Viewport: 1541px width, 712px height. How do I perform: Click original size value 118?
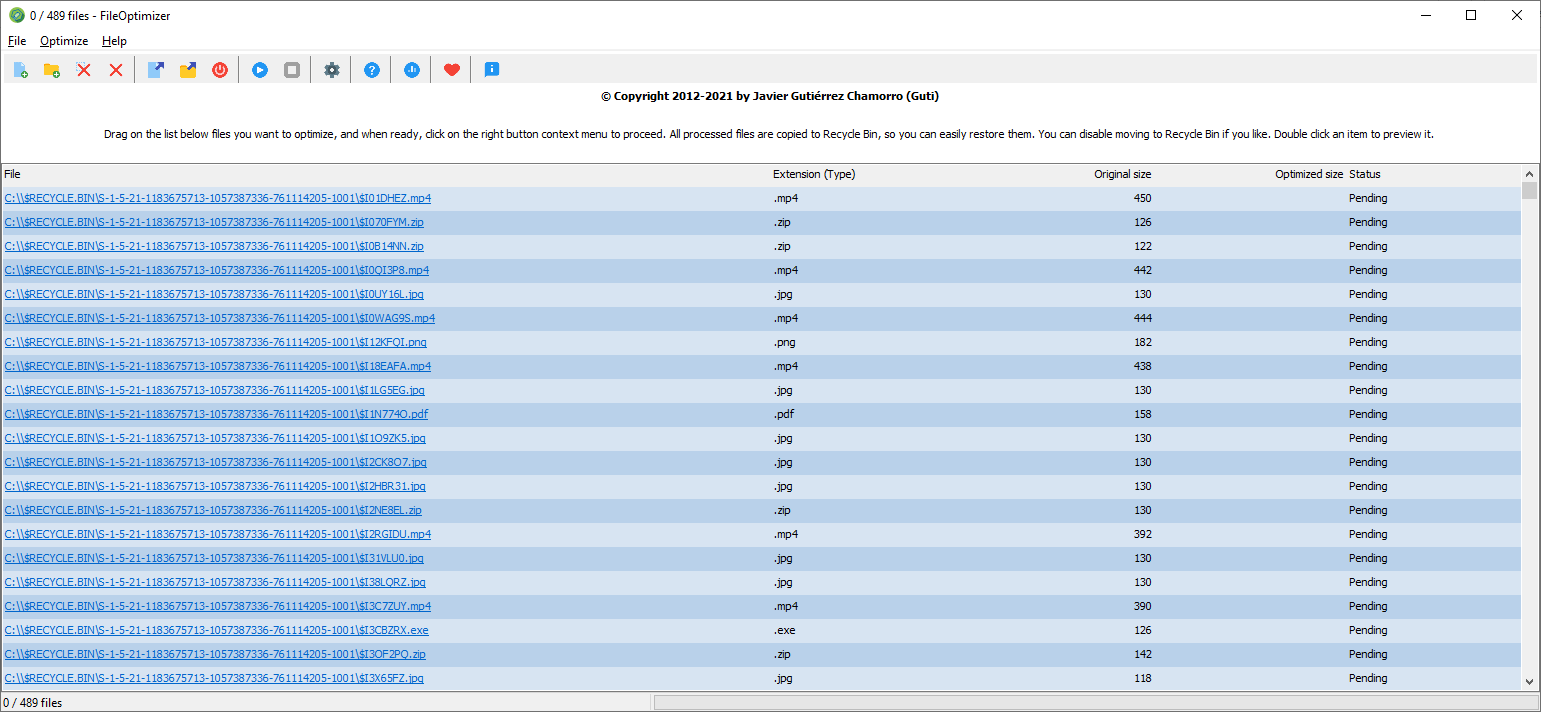(1142, 678)
